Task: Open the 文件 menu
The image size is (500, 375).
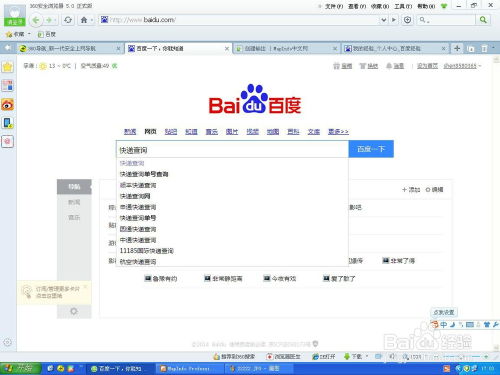Action: tap(334, 6)
